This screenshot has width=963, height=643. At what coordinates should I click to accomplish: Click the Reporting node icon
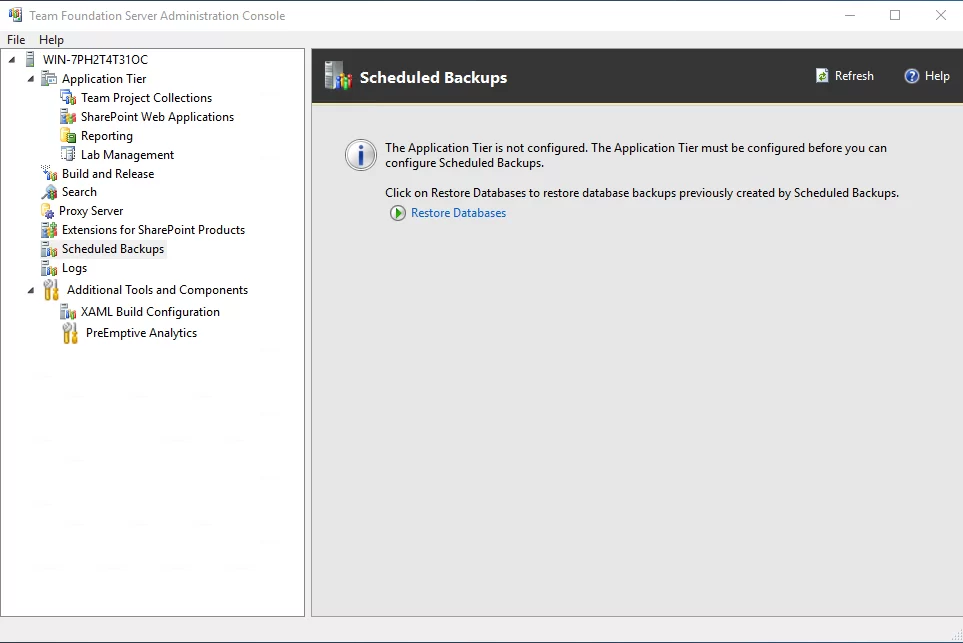coord(68,136)
